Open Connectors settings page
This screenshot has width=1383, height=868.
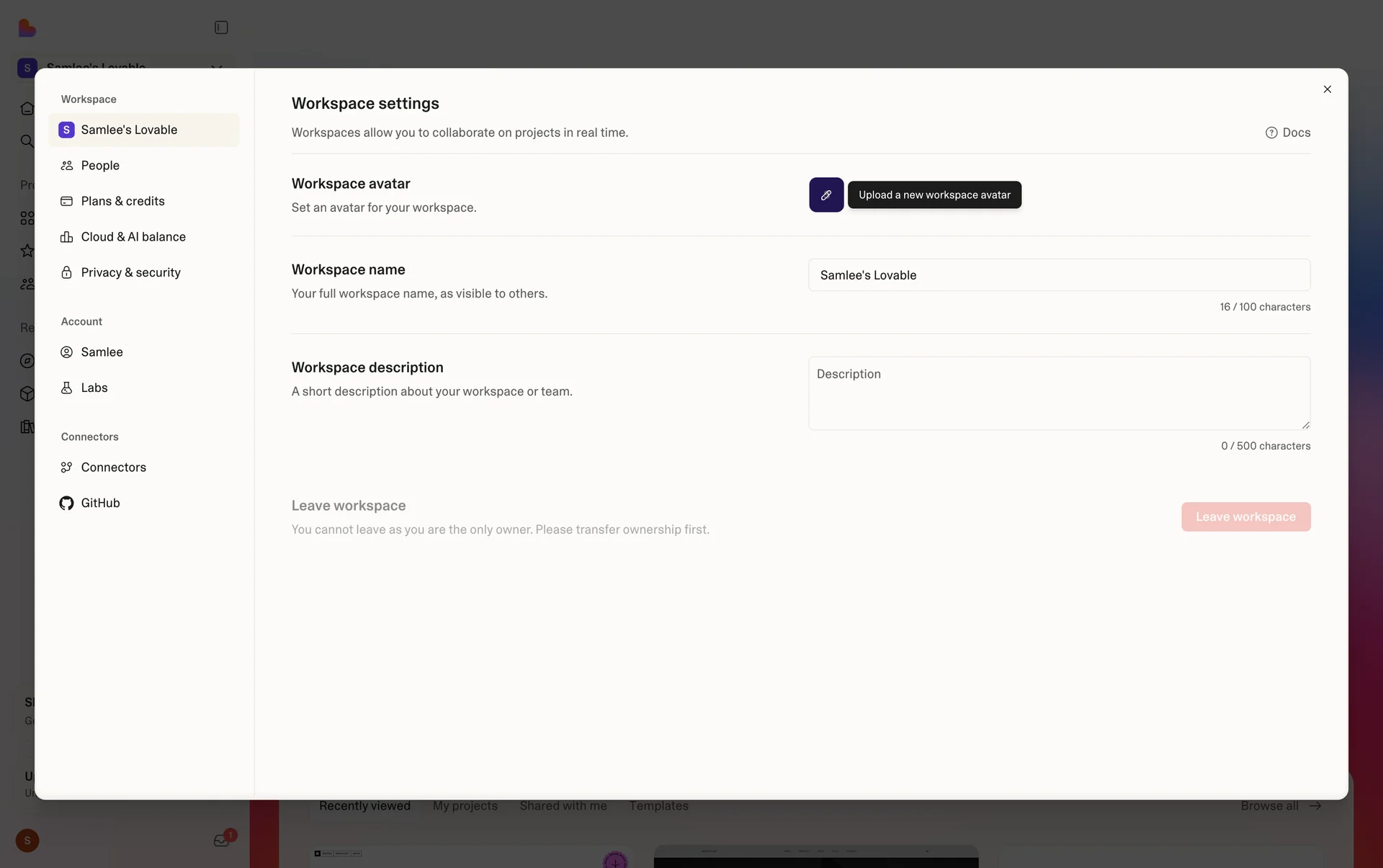113,467
